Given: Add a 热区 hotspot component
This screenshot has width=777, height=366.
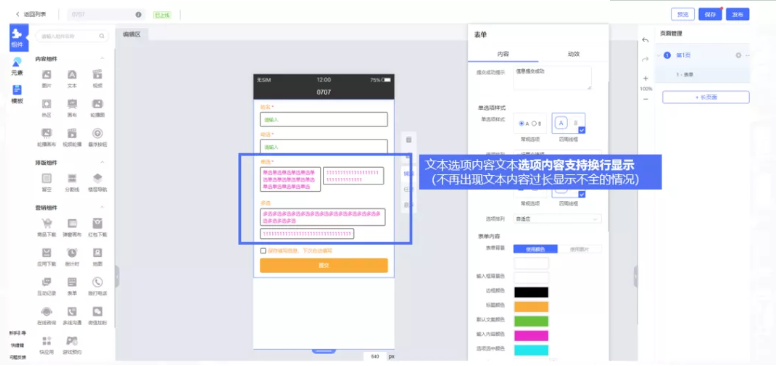Looking at the screenshot, I should pos(46,107).
